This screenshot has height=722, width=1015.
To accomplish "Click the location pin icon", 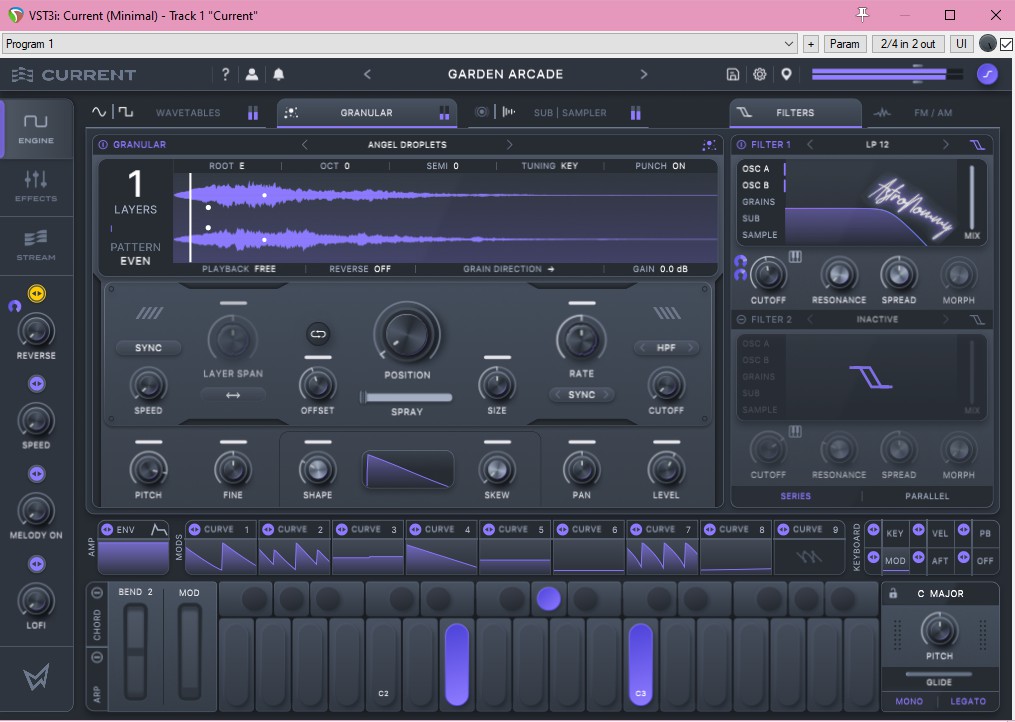I will point(786,74).
